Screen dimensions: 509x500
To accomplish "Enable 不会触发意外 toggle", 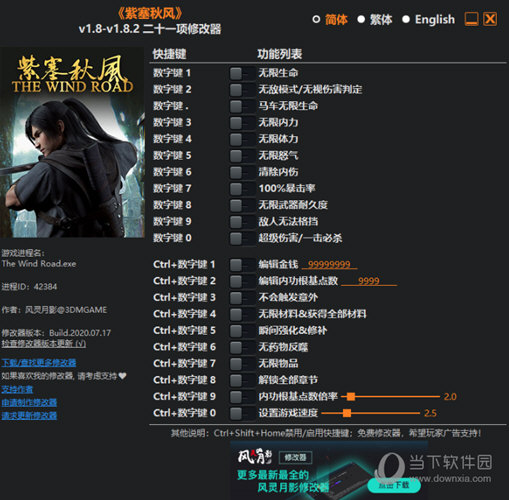I will [242, 297].
